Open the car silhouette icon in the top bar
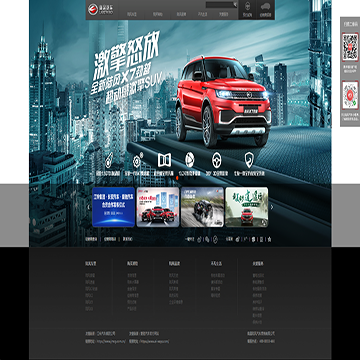The image size is (360, 360). [x=265, y=9]
